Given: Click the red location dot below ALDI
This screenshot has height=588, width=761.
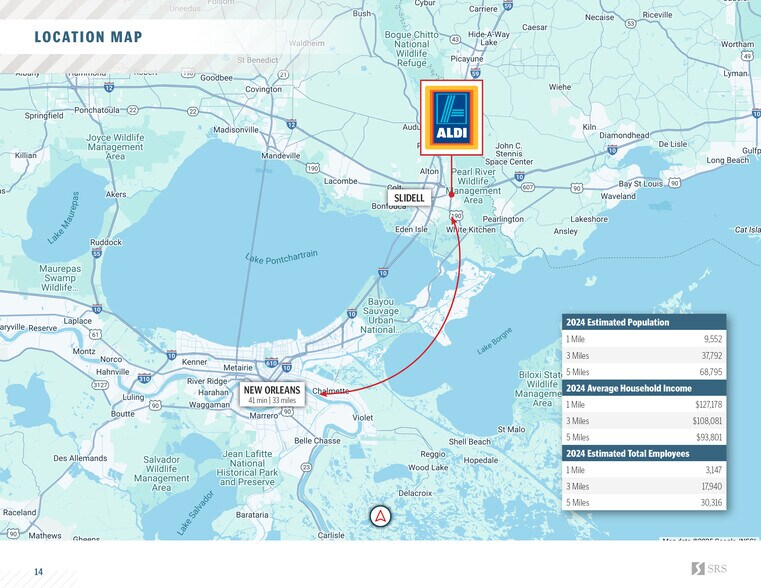Looking at the screenshot, I should 451,194.
